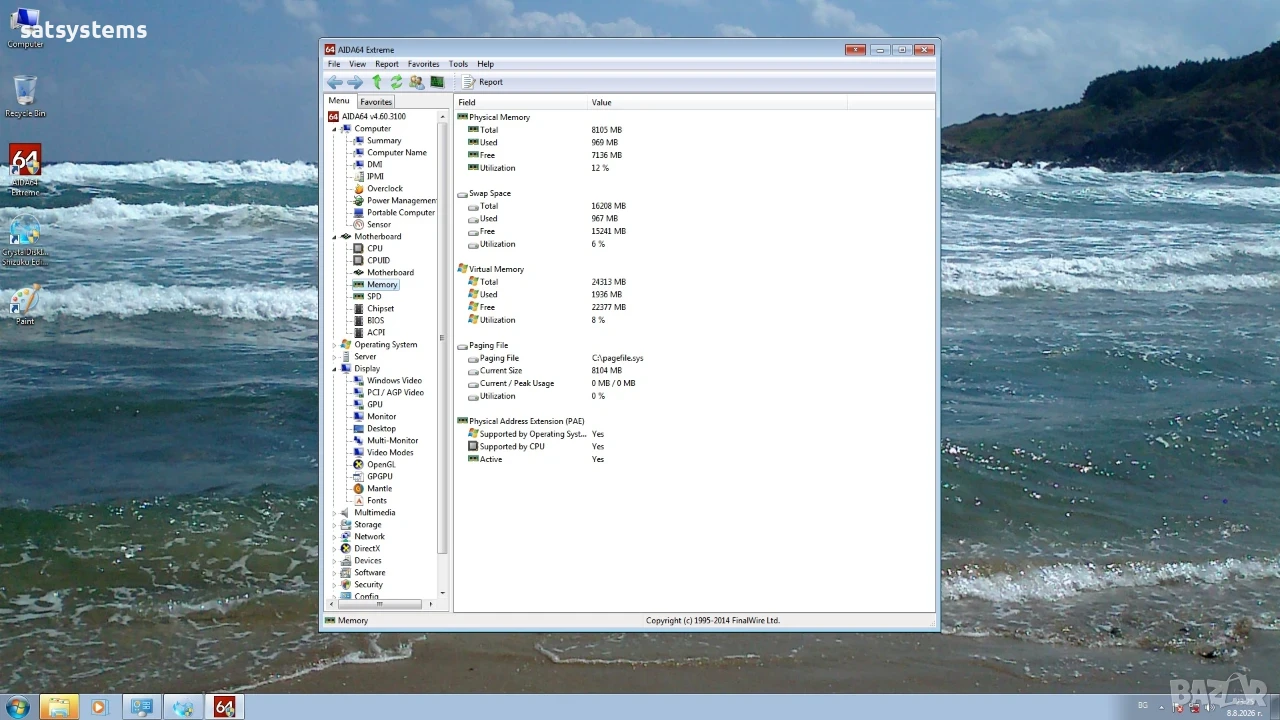This screenshot has height=720, width=1280.
Task: Collapse the Motherboard category node
Action: (x=335, y=237)
